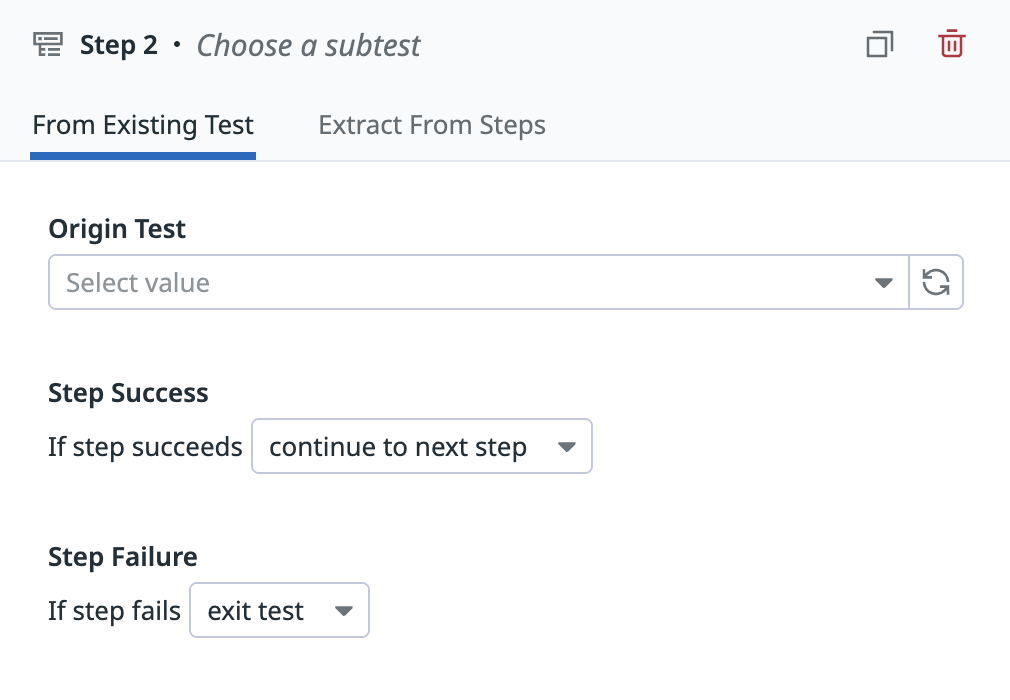
Task: Open the 'continue to next step' dropdown
Action: pos(420,446)
